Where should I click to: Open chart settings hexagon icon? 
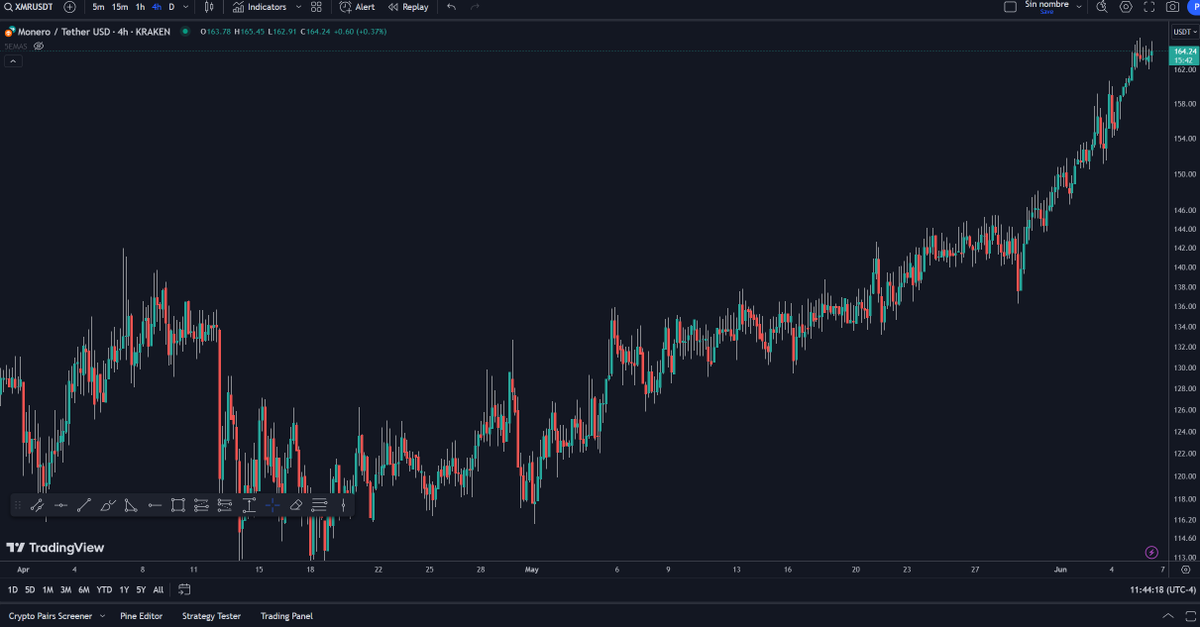click(x=1126, y=7)
